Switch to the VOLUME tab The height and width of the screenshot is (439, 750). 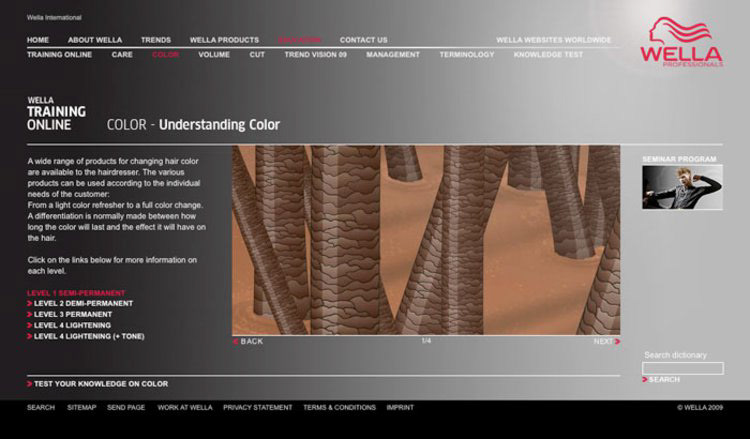214,55
